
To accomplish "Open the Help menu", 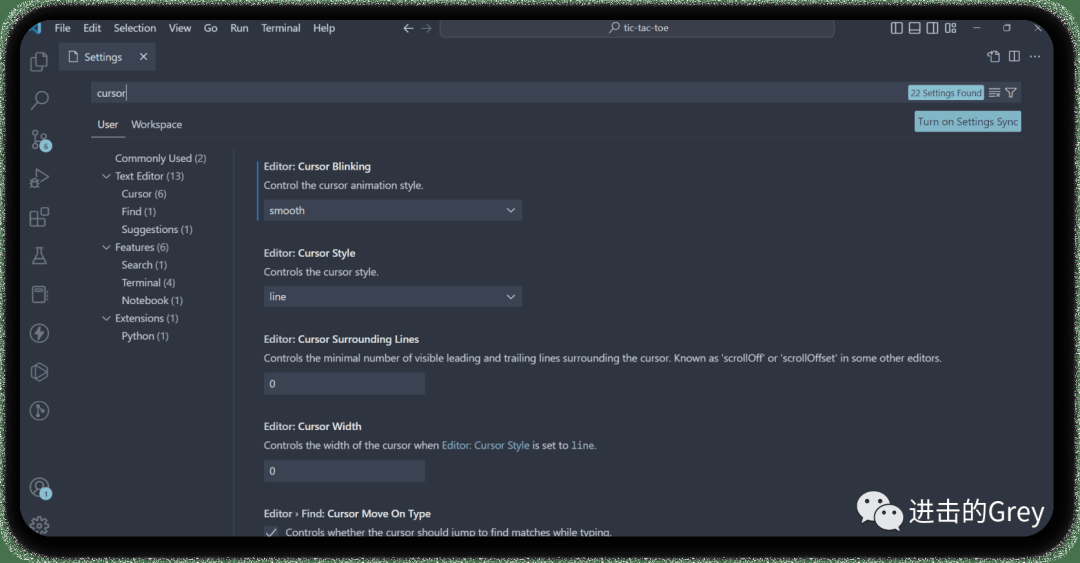I will [x=324, y=28].
